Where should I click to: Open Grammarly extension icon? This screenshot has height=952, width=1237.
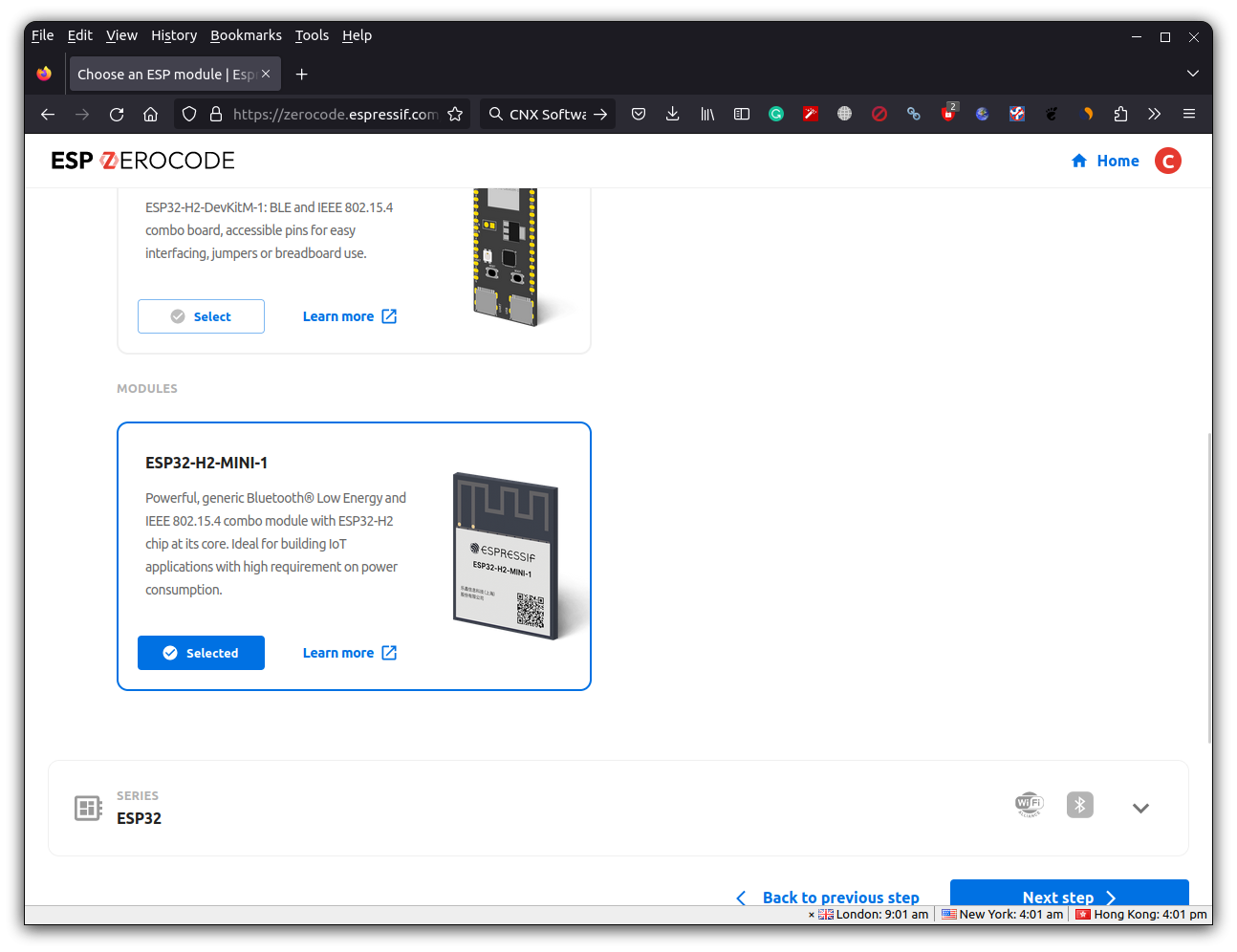[776, 114]
